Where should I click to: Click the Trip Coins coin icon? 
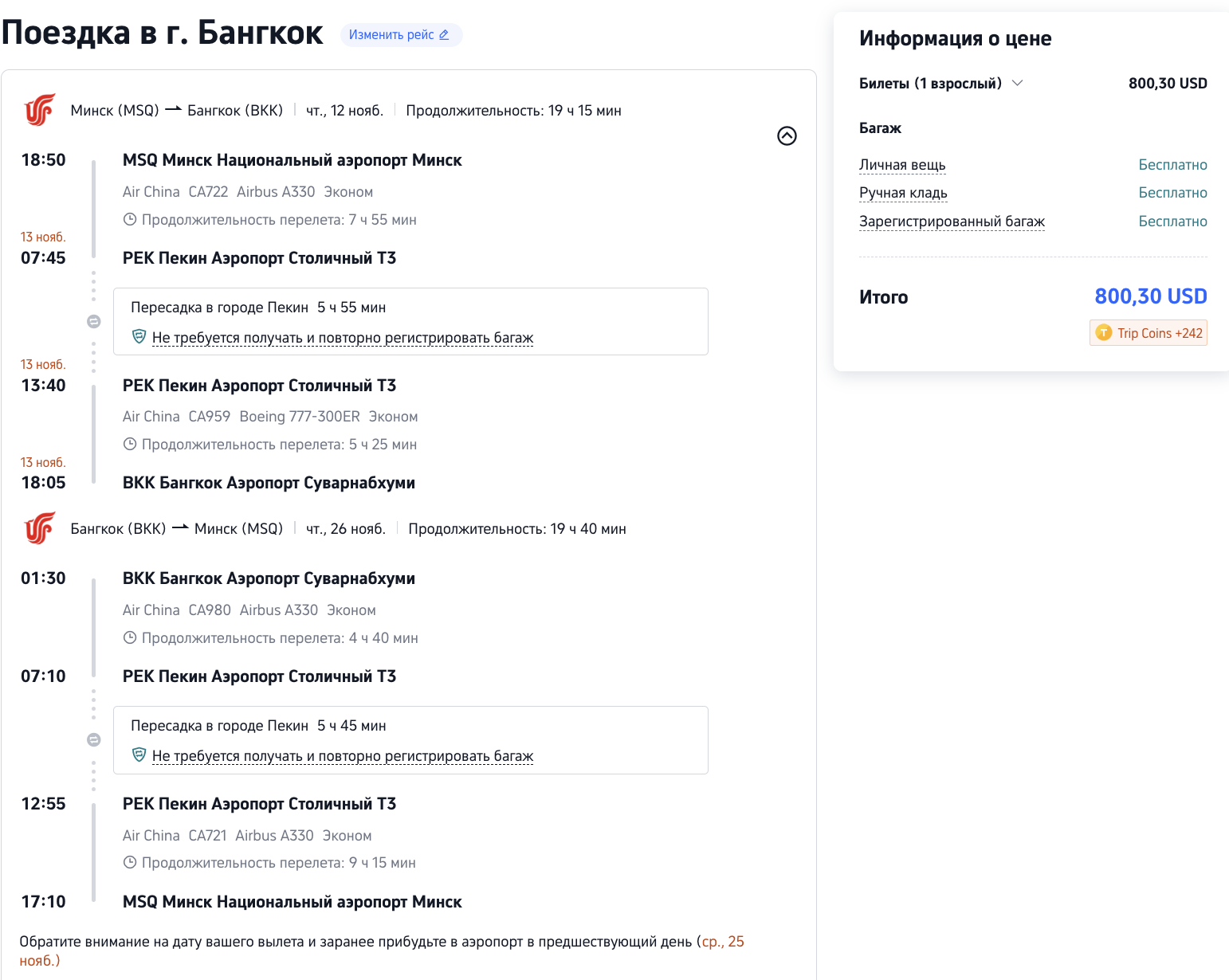click(1103, 333)
